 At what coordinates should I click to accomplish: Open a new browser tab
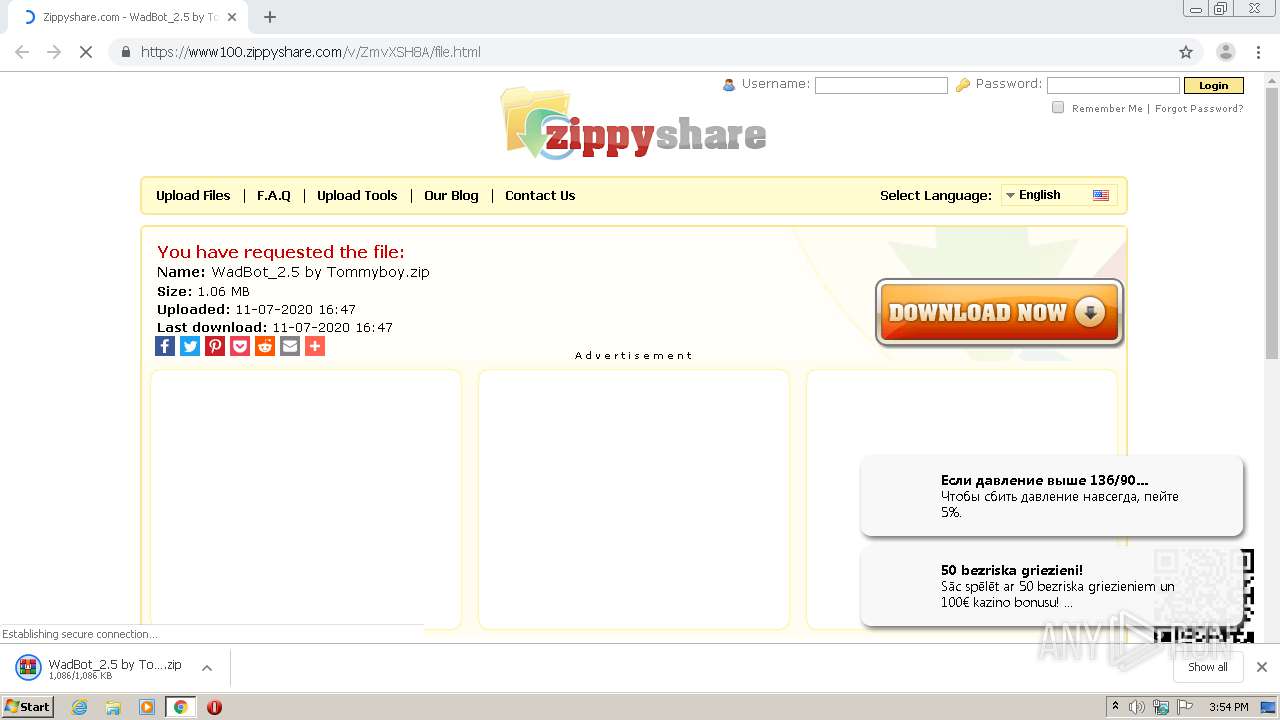pyautogui.click(x=270, y=17)
